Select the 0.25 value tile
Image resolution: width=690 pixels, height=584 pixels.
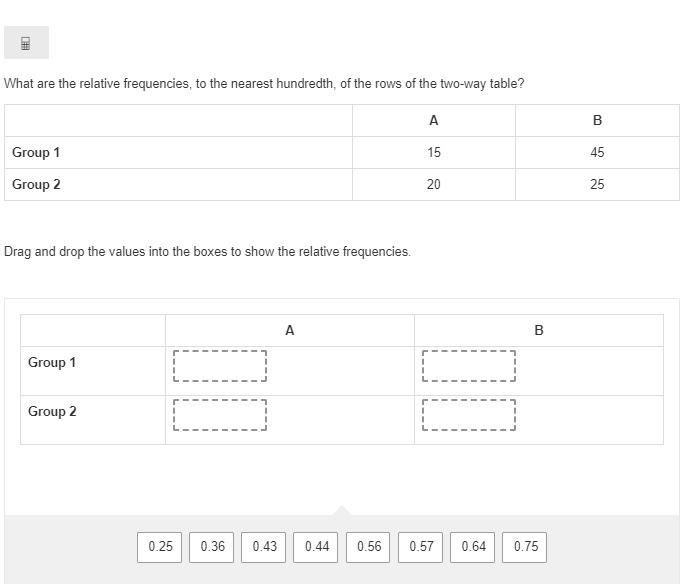(160, 546)
